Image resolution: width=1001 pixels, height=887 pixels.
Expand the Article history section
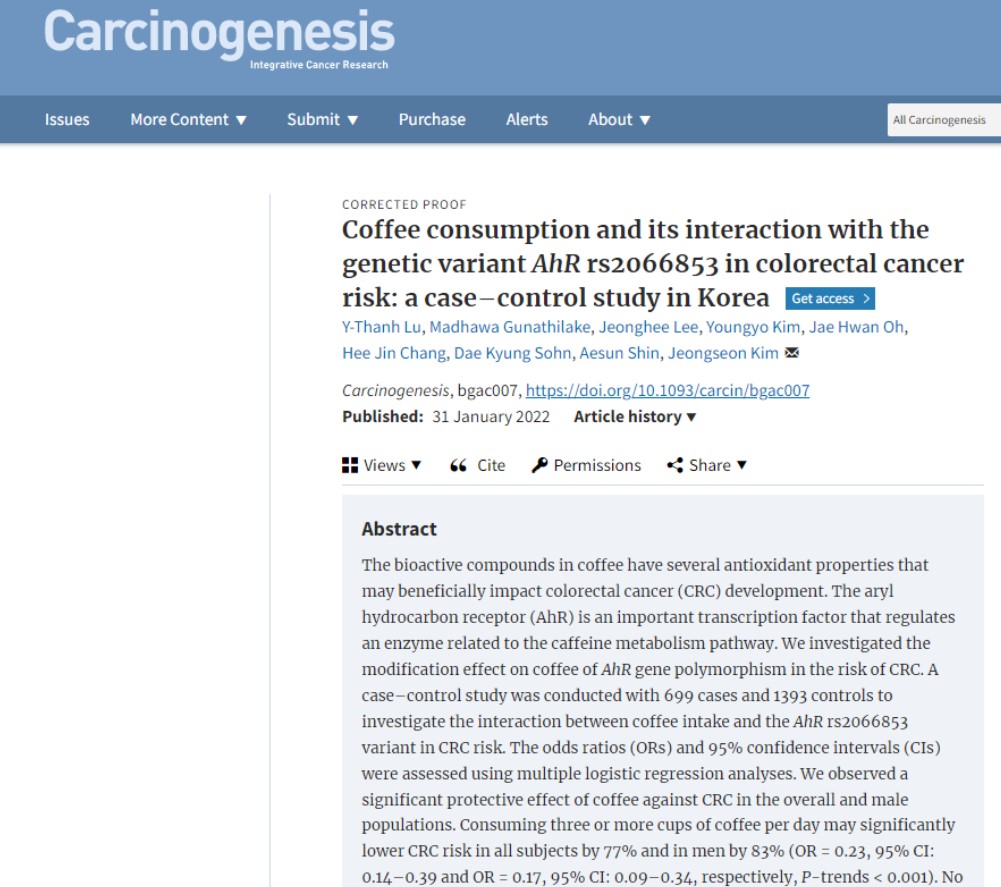(635, 417)
